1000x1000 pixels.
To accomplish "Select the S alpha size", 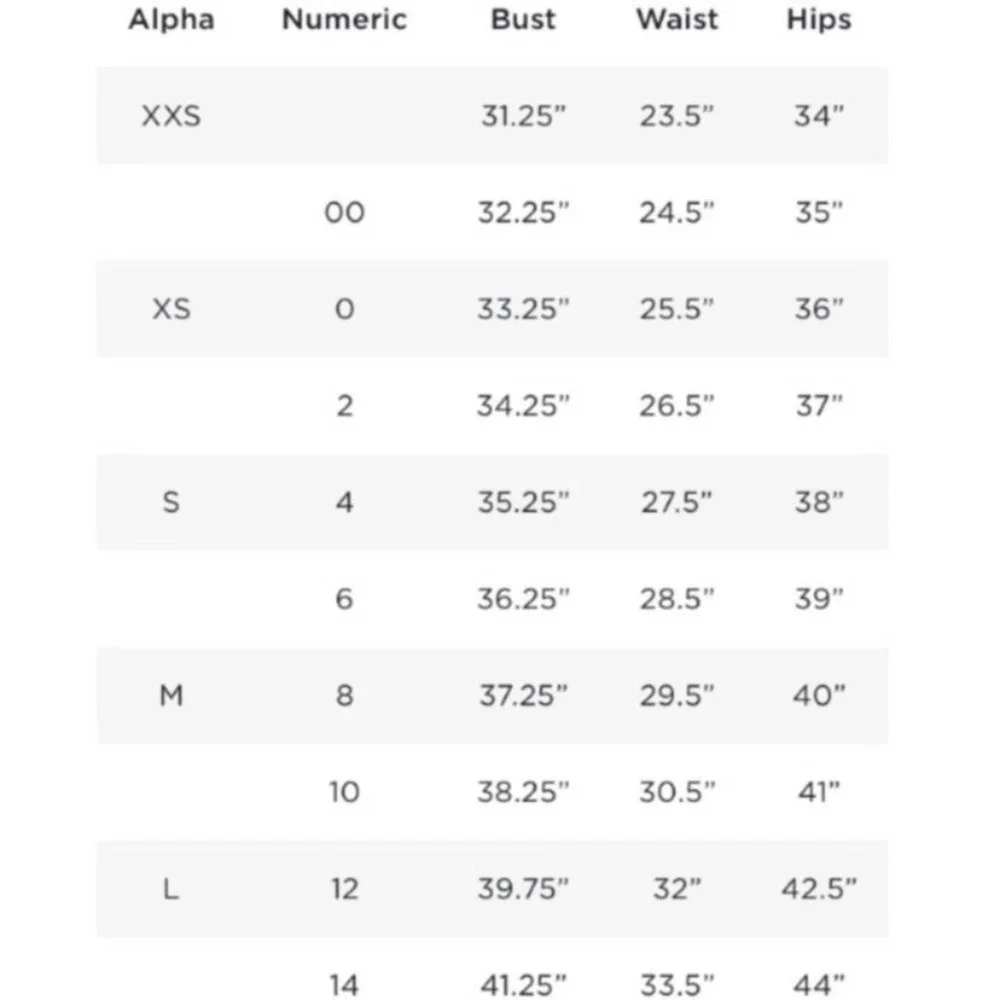I will click(x=171, y=502).
